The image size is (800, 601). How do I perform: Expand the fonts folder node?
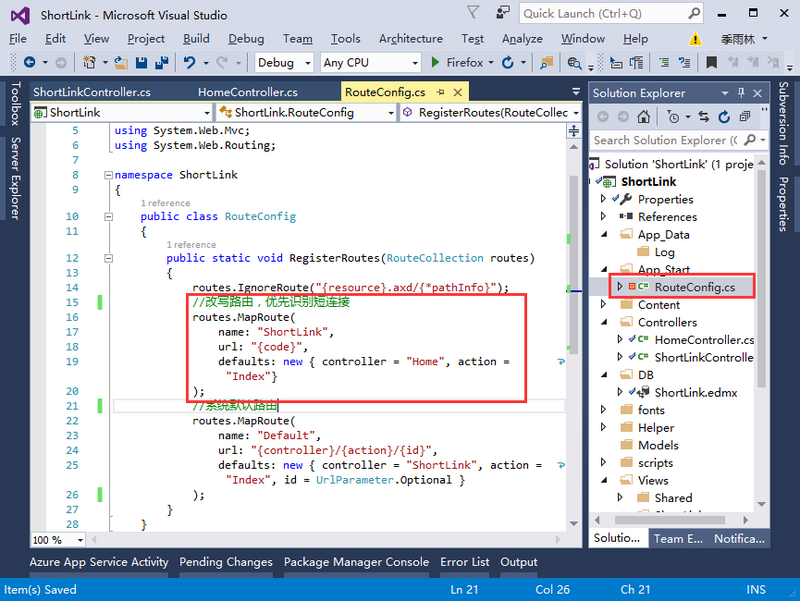pyautogui.click(x=603, y=410)
